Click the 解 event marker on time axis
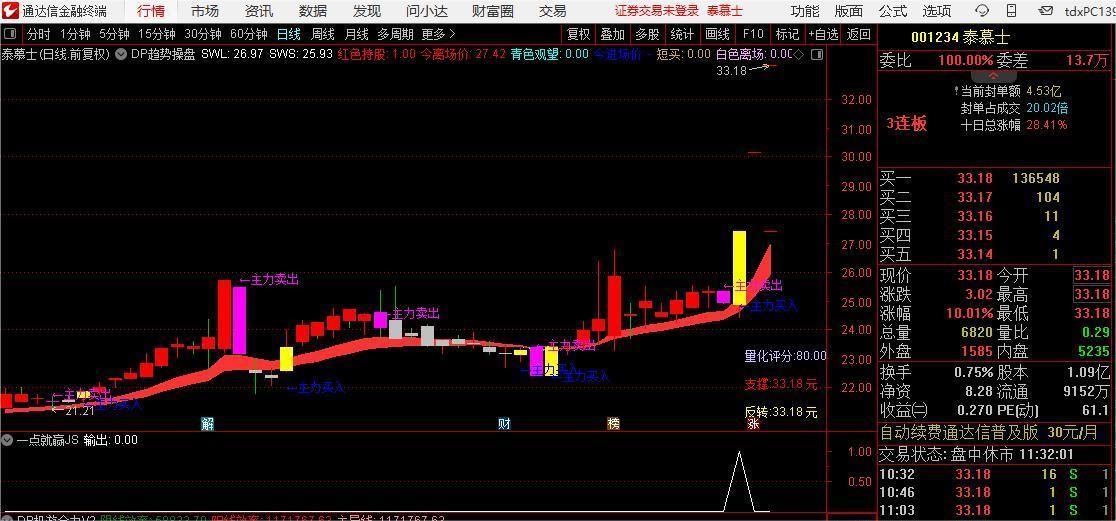Screen dimensions: 1116x521 coord(207,424)
